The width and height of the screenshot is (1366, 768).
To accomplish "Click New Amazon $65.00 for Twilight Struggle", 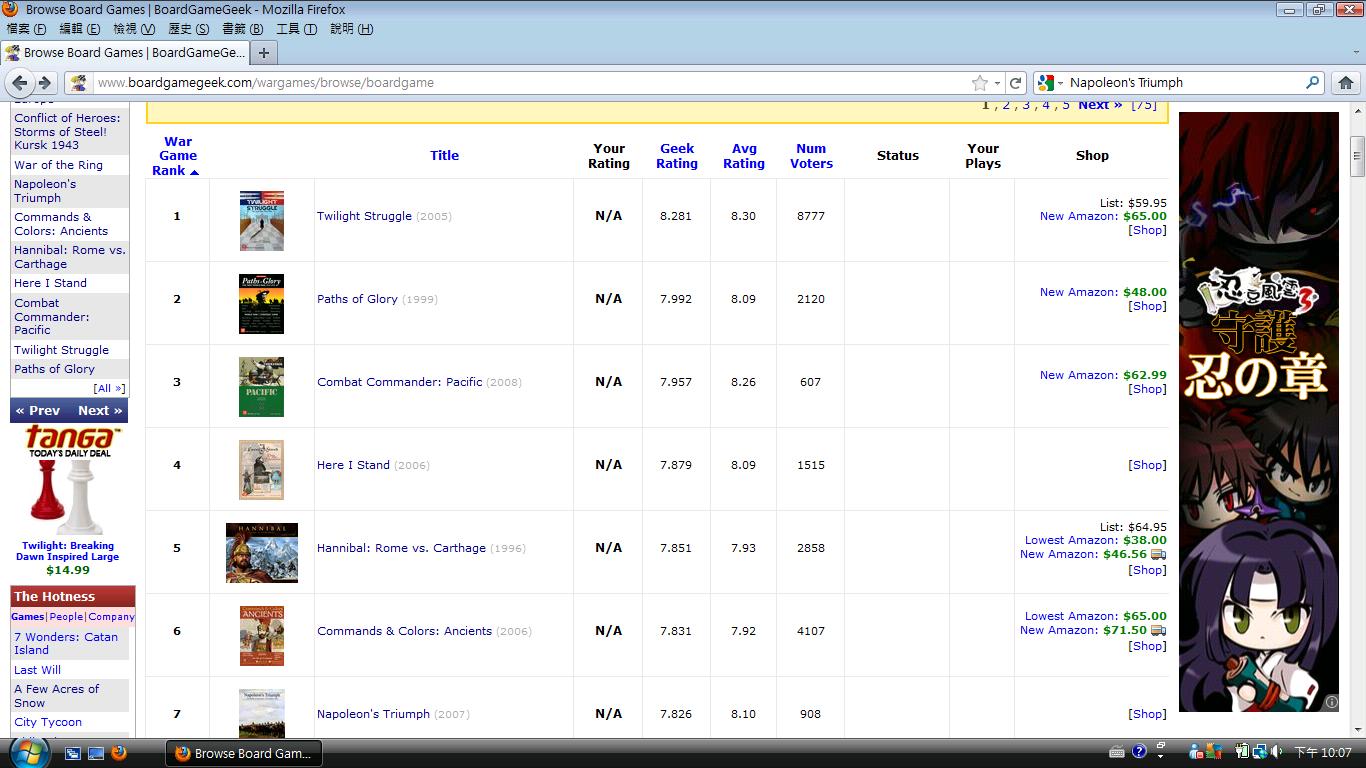I will [x=1103, y=216].
